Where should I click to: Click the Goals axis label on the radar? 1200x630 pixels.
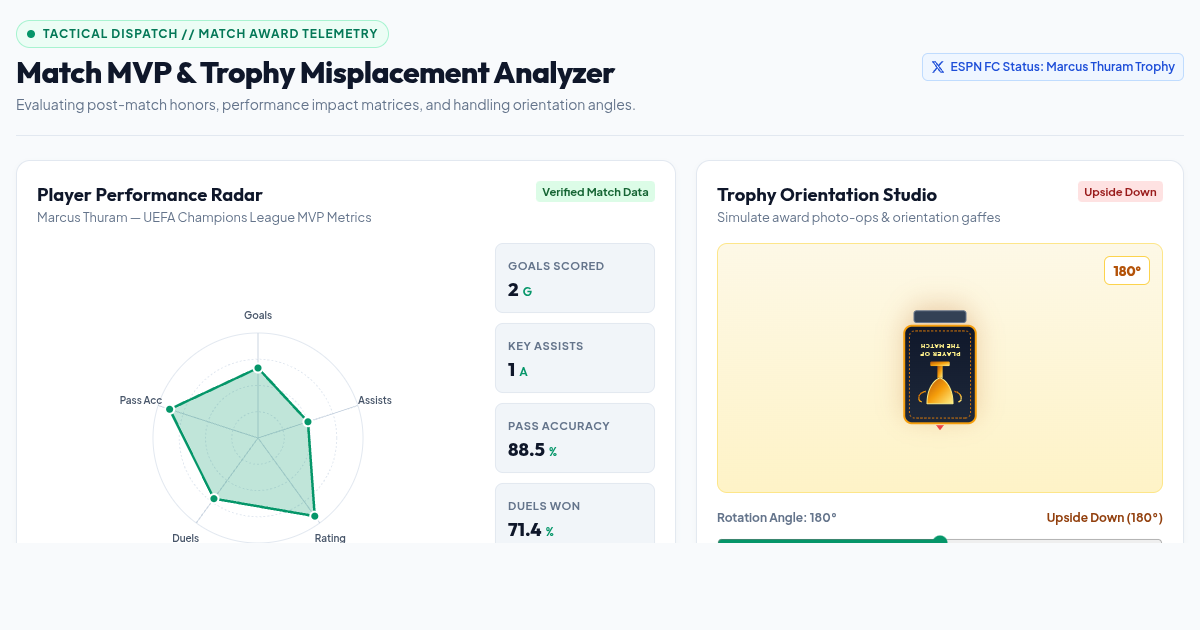(x=258, y=315)
